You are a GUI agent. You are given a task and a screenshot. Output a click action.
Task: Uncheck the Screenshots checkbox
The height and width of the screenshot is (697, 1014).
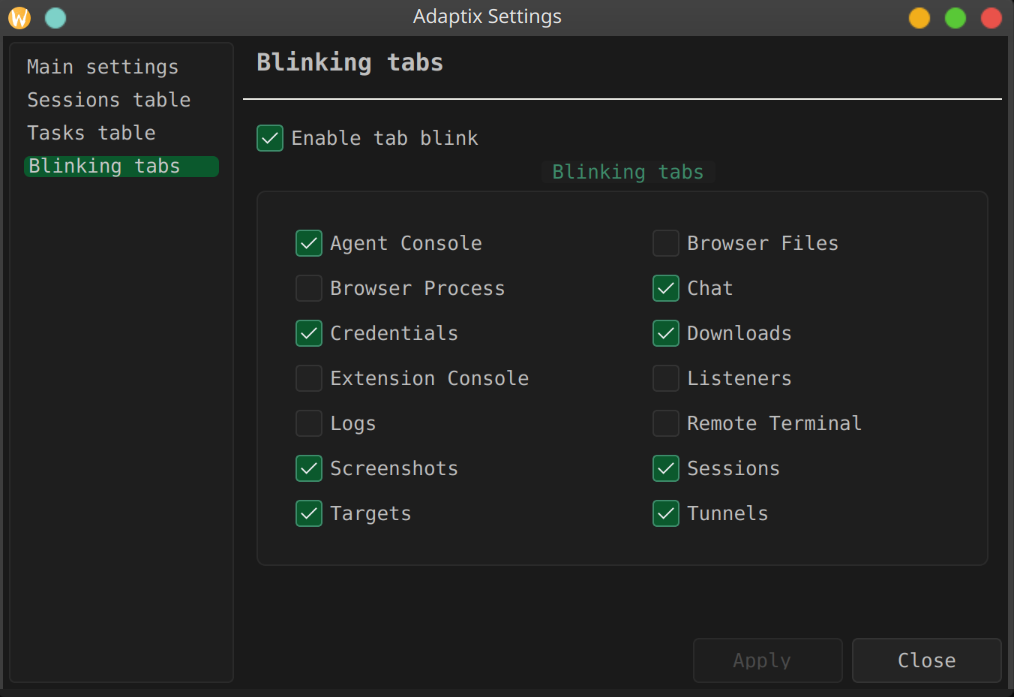(309, 468)
